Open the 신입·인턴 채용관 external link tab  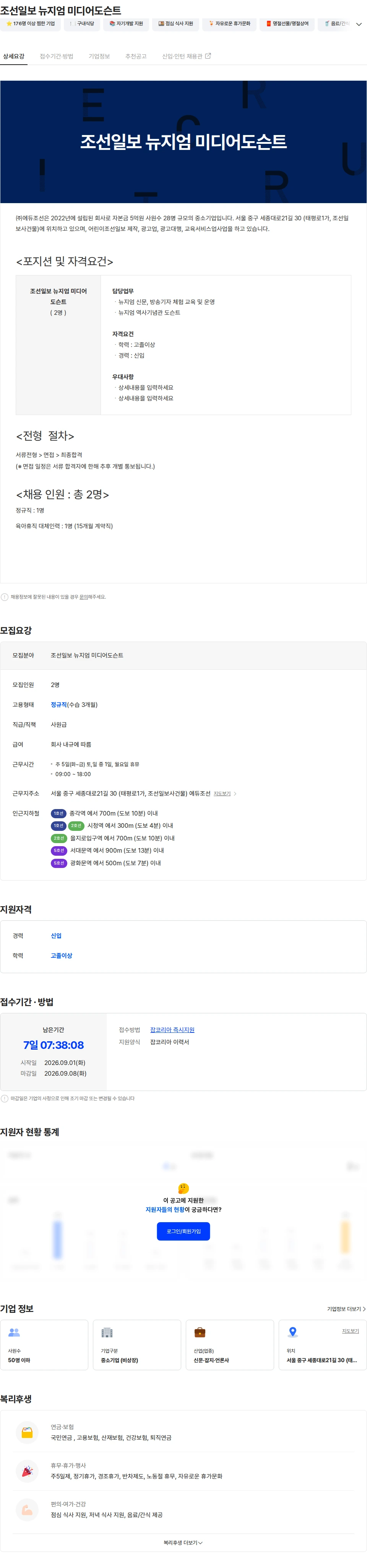[x=186, y=56]
